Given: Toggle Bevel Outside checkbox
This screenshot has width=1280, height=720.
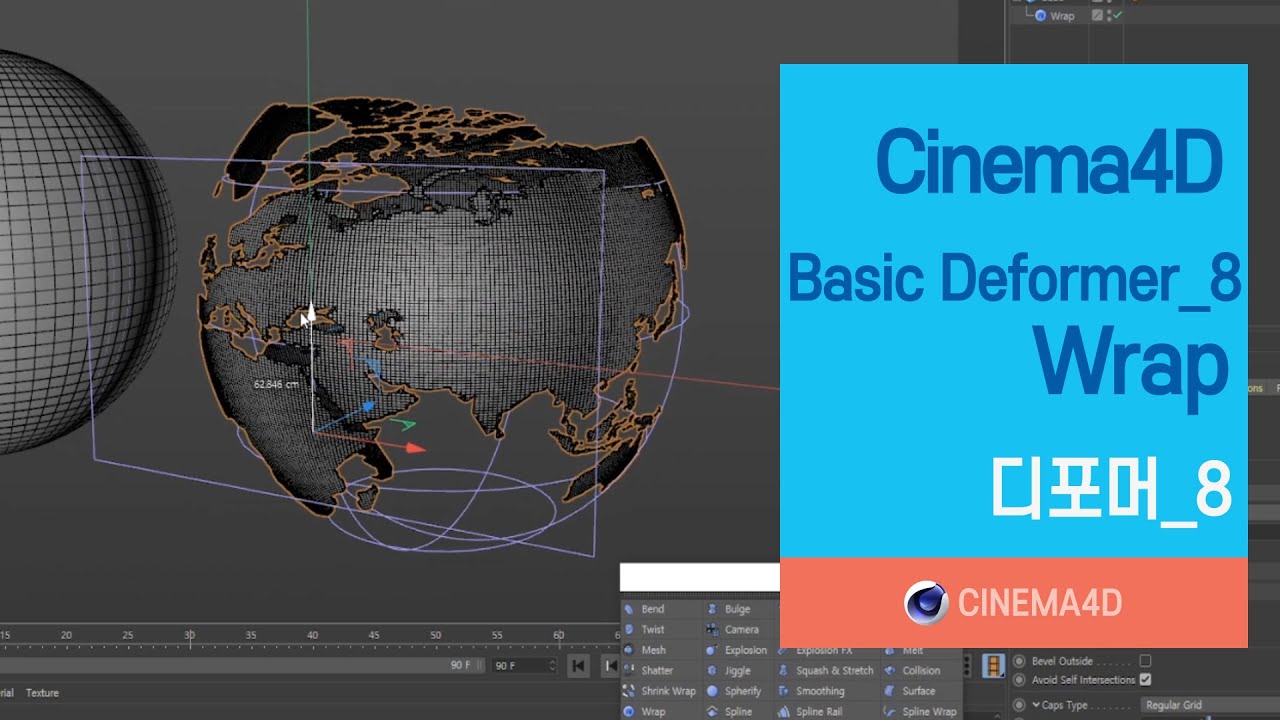Looking at the screenshot, I should (x=1145, y=661).
